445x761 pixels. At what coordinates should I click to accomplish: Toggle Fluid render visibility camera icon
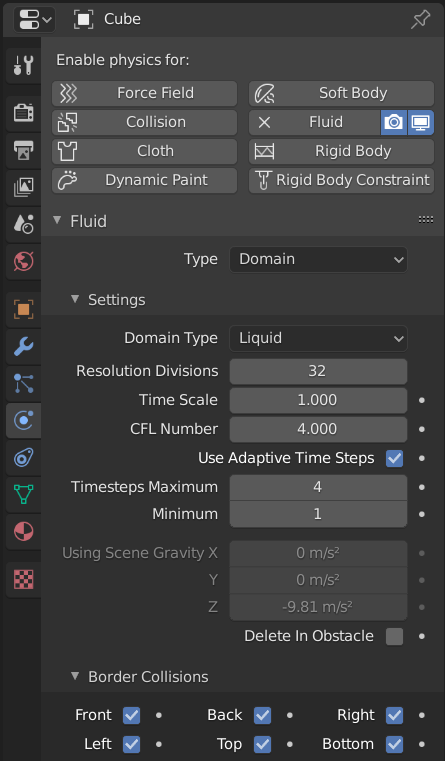(394, 122)
